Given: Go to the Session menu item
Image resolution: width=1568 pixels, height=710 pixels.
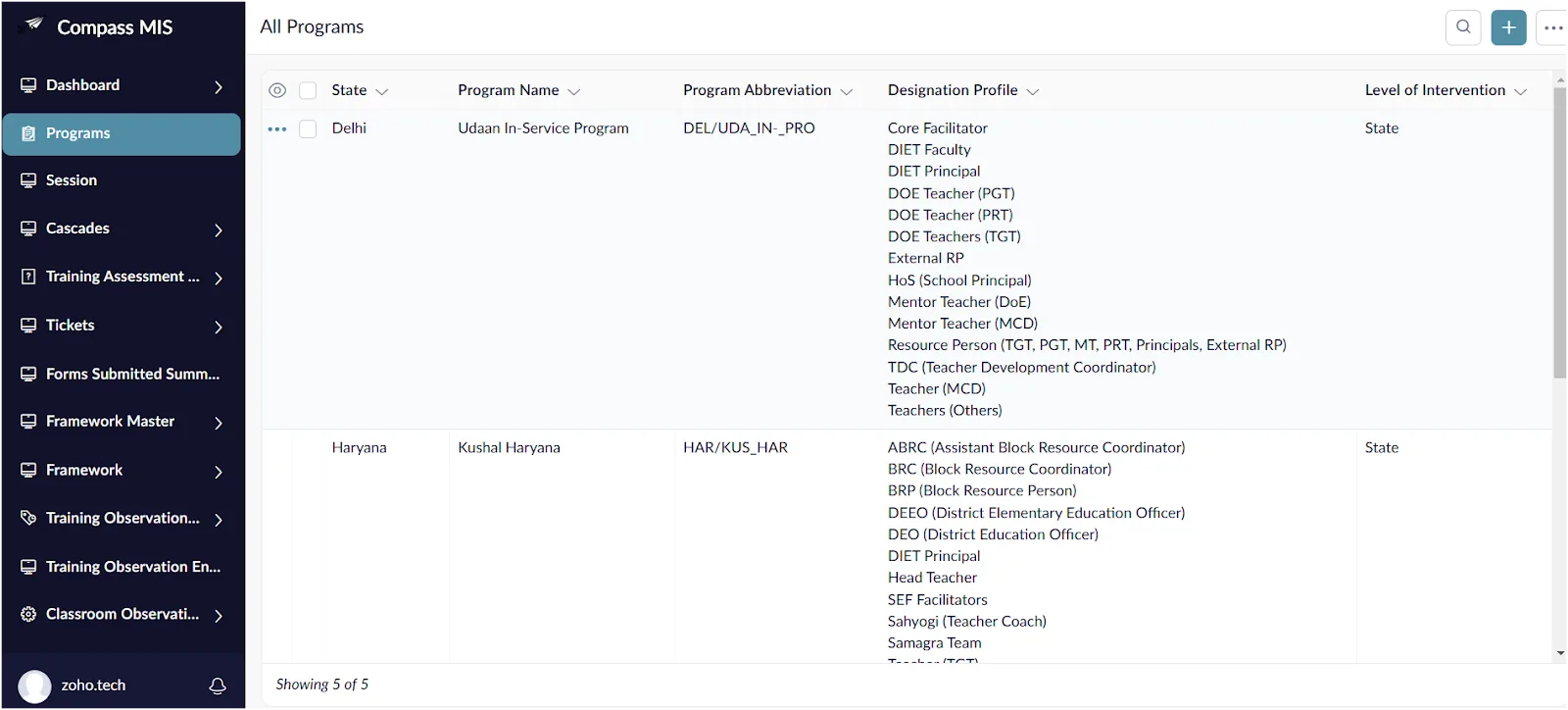Looking at the screenshot, I should 122,180.
